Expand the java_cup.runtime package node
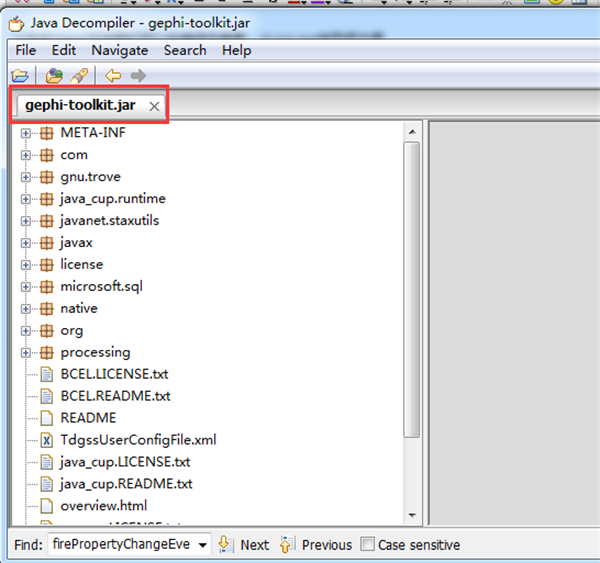600x563 pixels. 26,199
